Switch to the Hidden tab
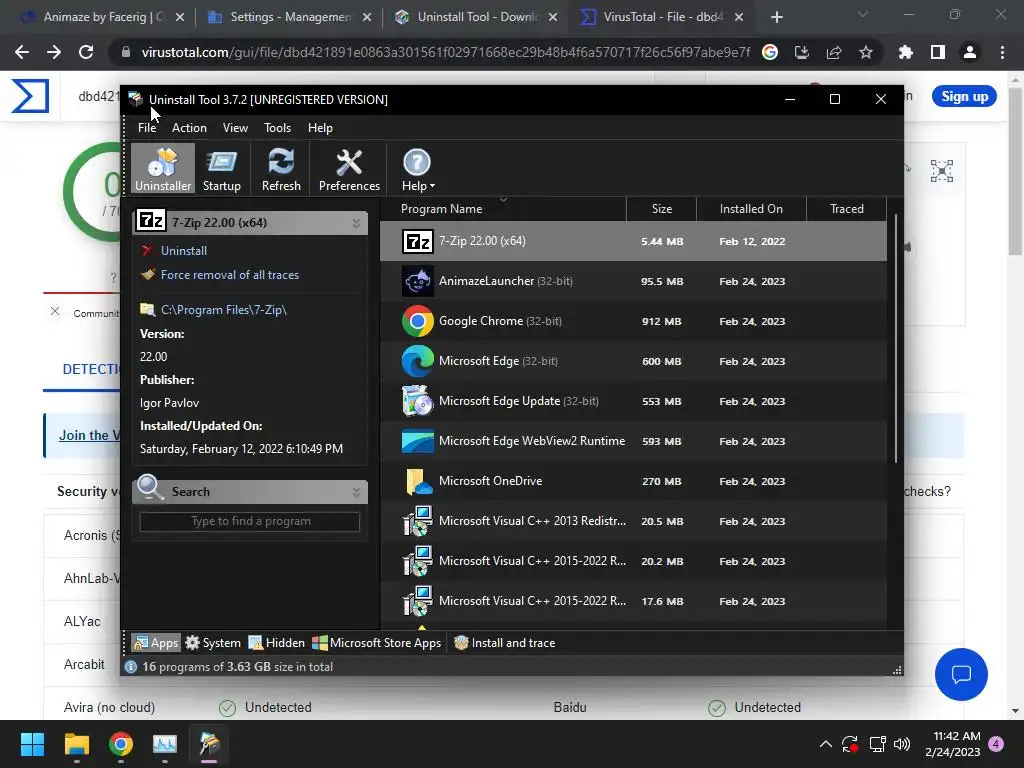 (x=276, y=643)
